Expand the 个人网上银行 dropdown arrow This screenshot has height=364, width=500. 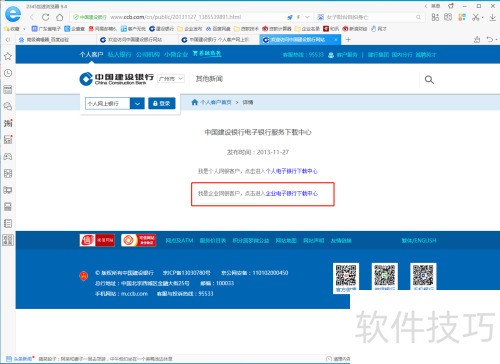137,104
